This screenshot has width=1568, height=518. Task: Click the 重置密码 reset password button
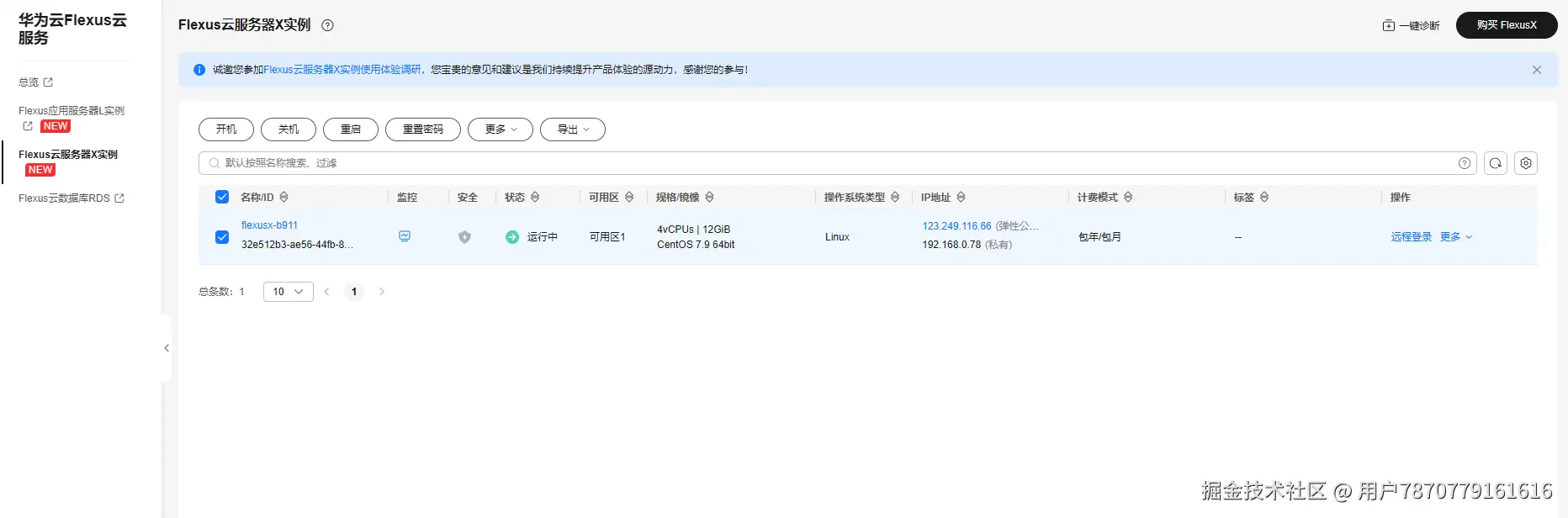click(423, 129)
